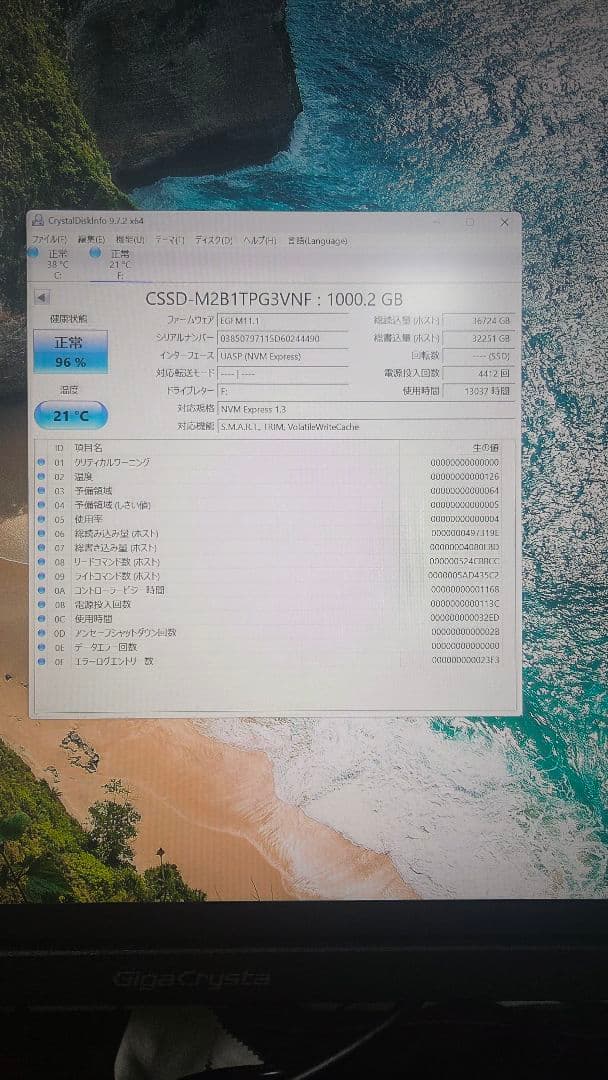Open the 編集(E) menu
This screenshot has width=608, height=1080.
coord(91,240)
